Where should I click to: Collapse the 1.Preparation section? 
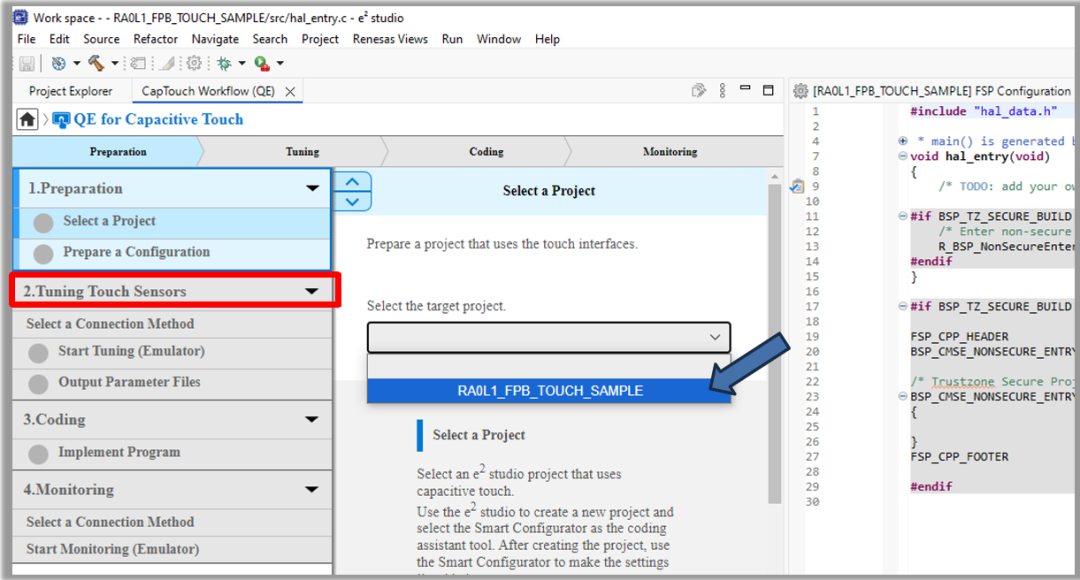point(312,188)
